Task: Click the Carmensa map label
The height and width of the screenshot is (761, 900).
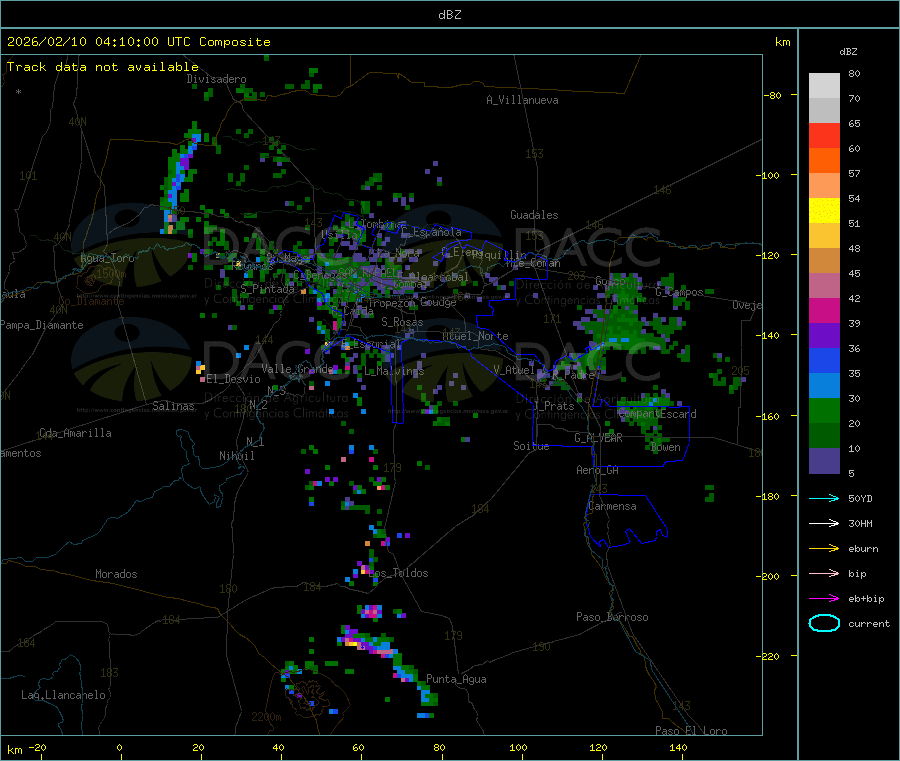Action: pyautogui.click(x=612, y=506)
